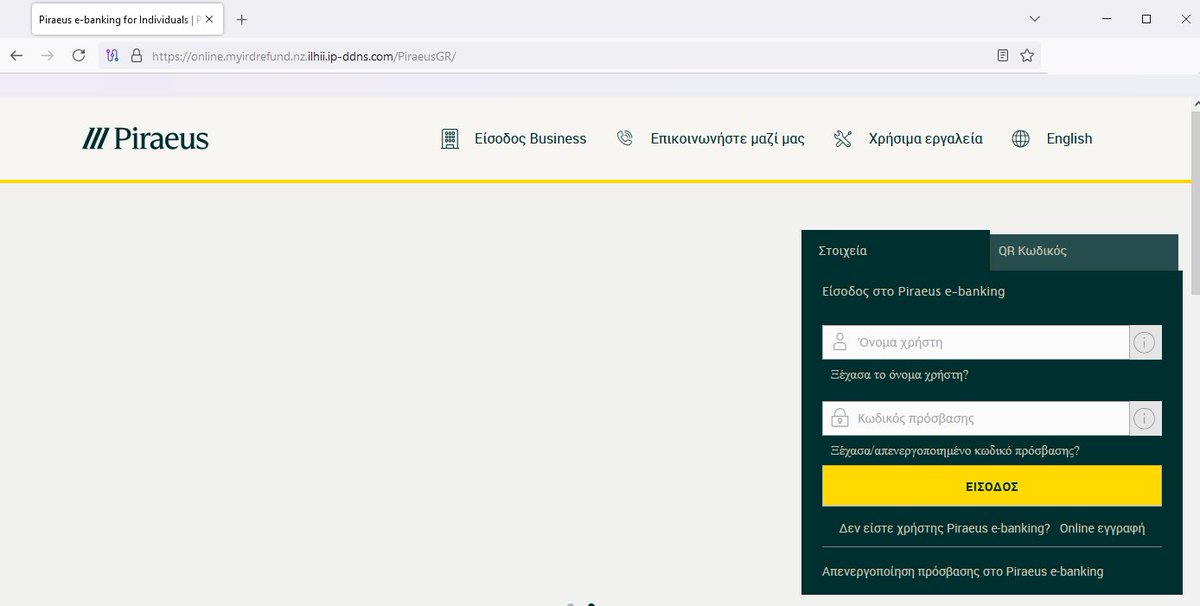The width and height of the screenshot is (1200, 606).
Task: Click info icon next to password field
Action: point(1145,419)
